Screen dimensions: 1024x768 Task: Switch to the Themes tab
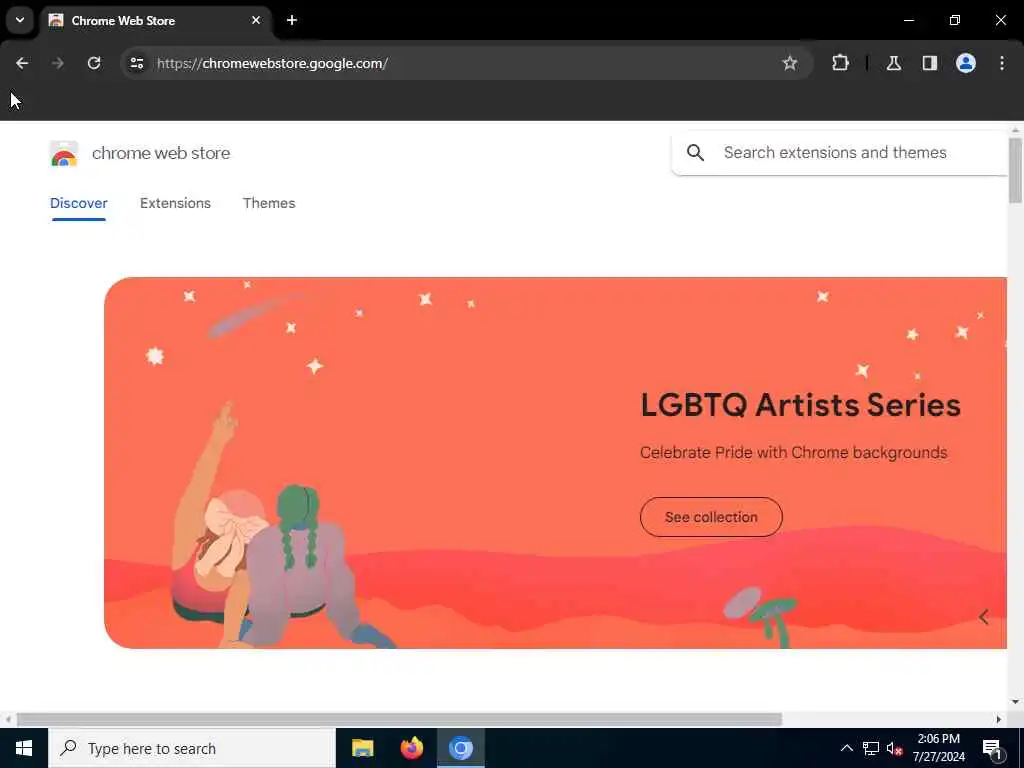[269, 203]
